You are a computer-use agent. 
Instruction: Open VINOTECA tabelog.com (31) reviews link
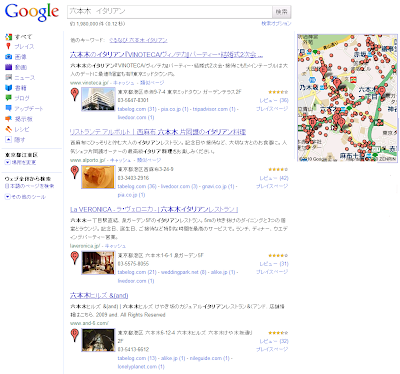[x=137, y=109]
